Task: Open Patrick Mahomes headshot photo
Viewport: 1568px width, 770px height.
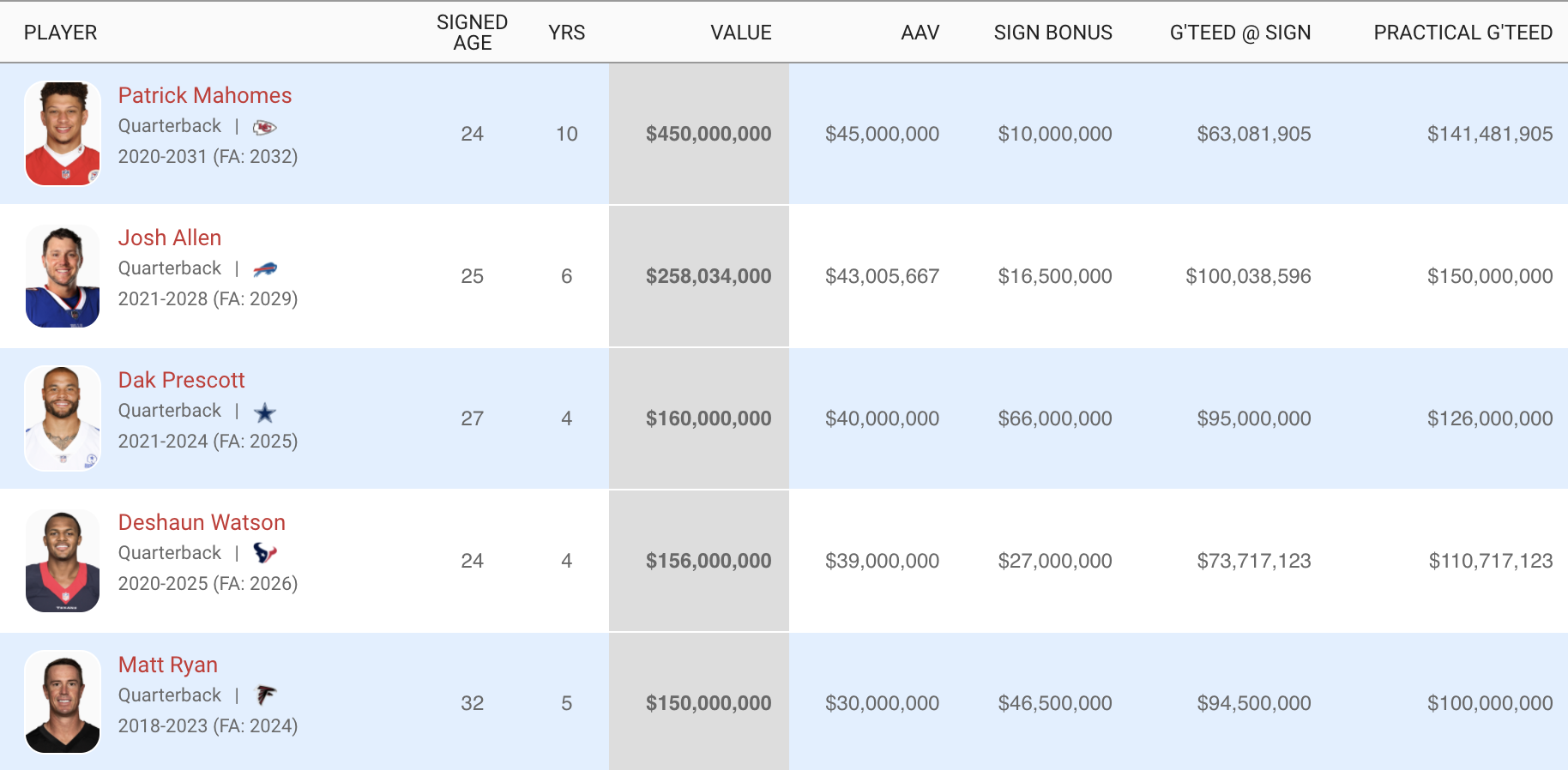Action: tap(63, 134)
